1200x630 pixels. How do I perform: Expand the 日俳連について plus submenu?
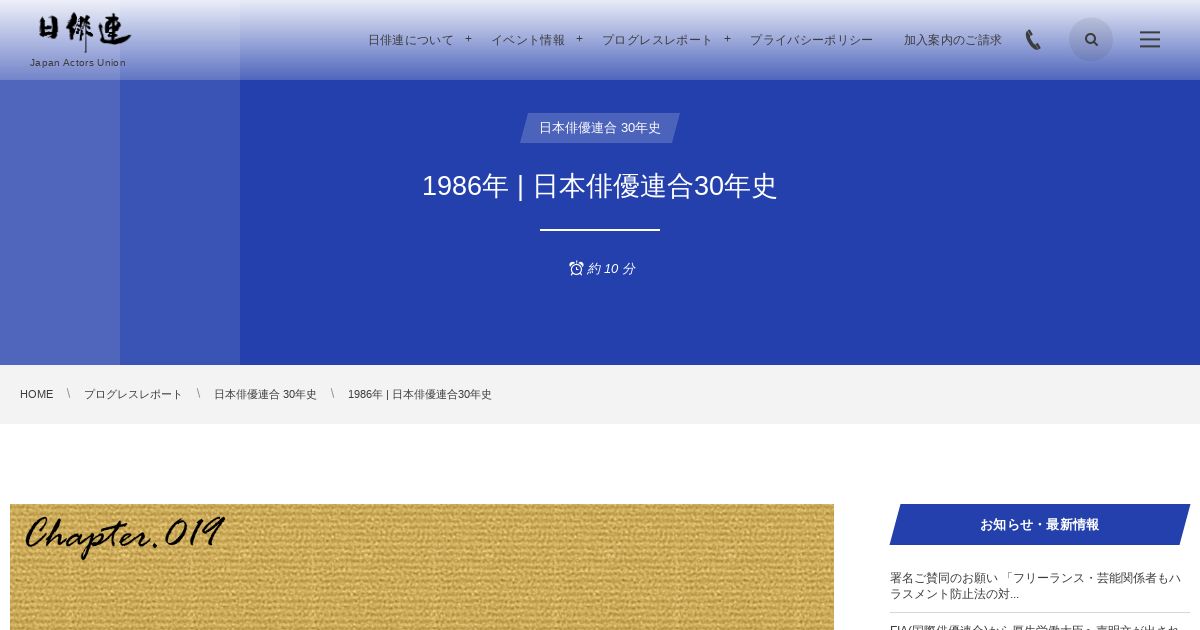point(468,39)
